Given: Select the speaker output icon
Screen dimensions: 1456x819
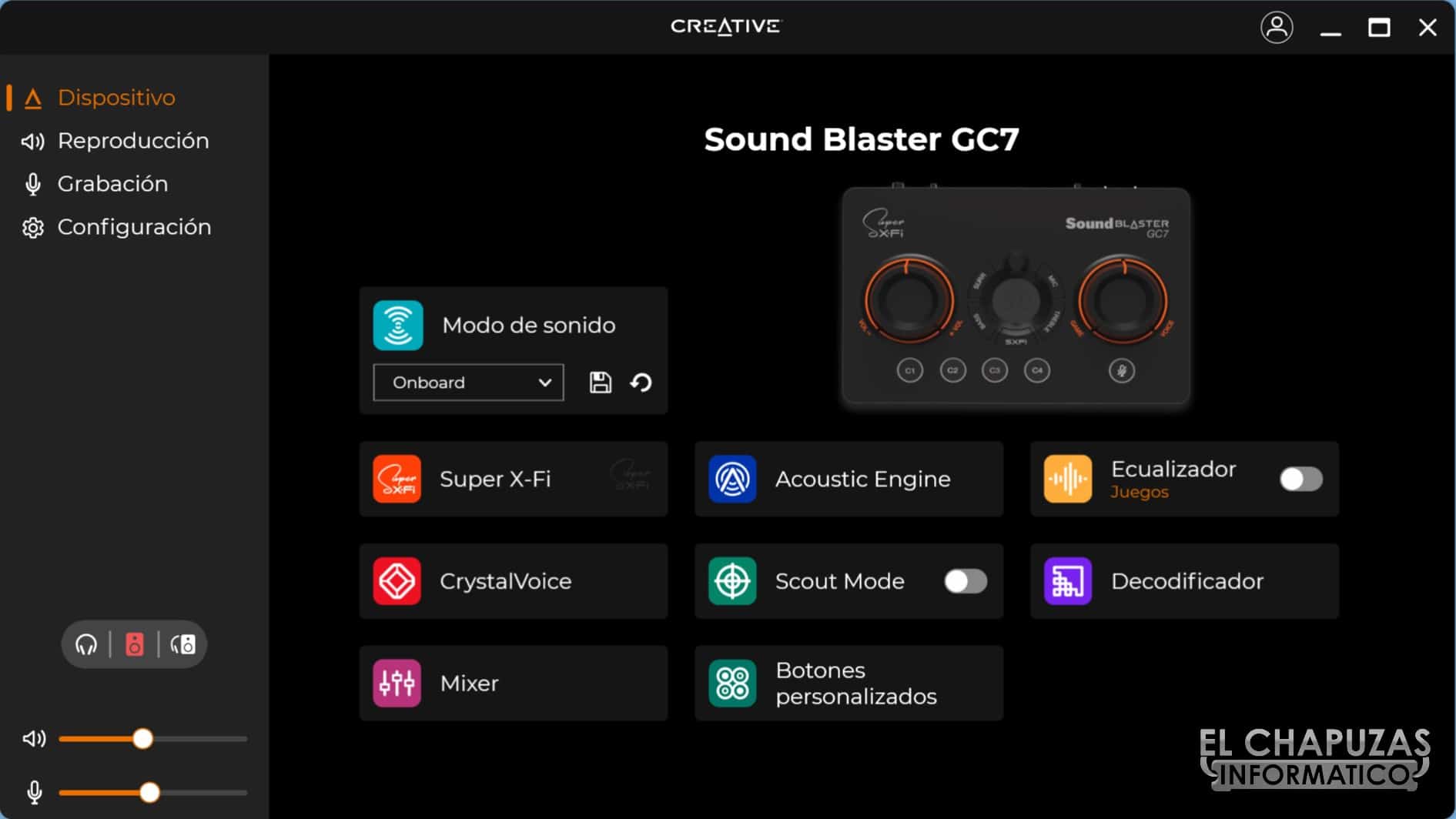Looking at the screenshot, I should (135, 644).
